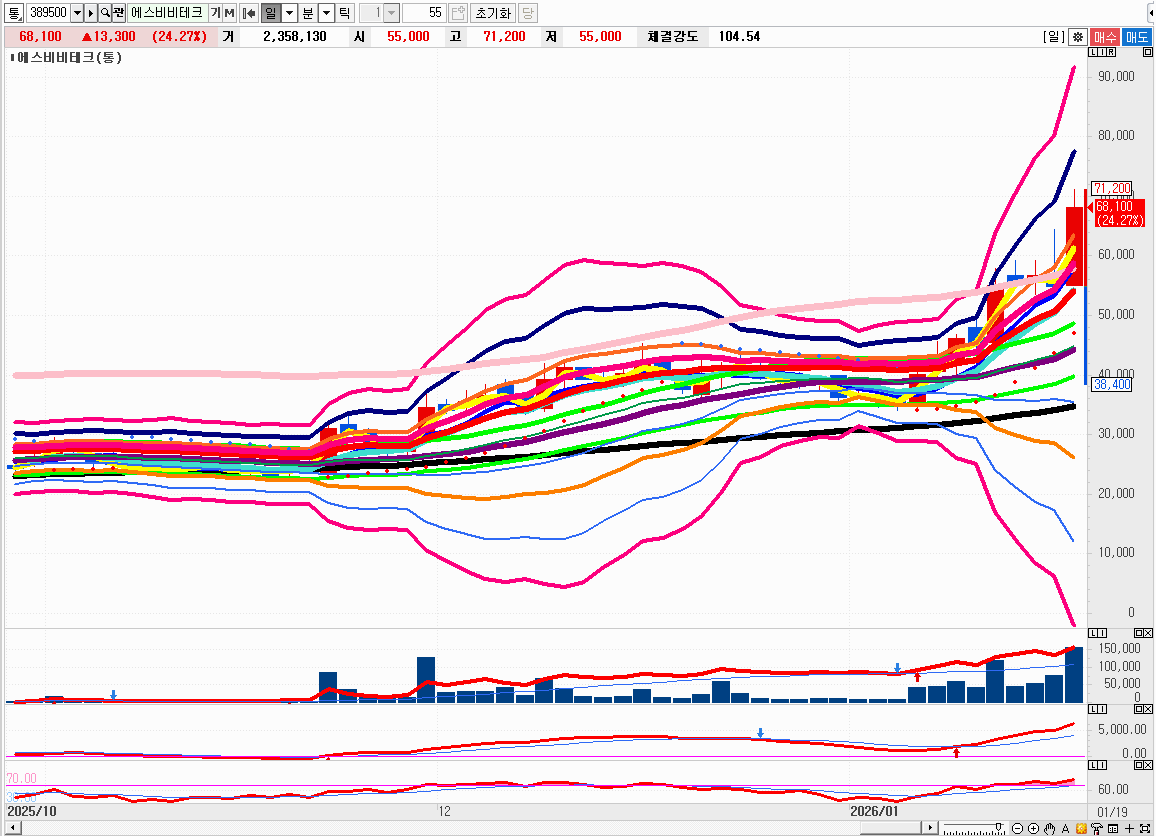Toggle the 일 daily period button
This screenshot has width=1156, height=836.
(x=270, y=13)
